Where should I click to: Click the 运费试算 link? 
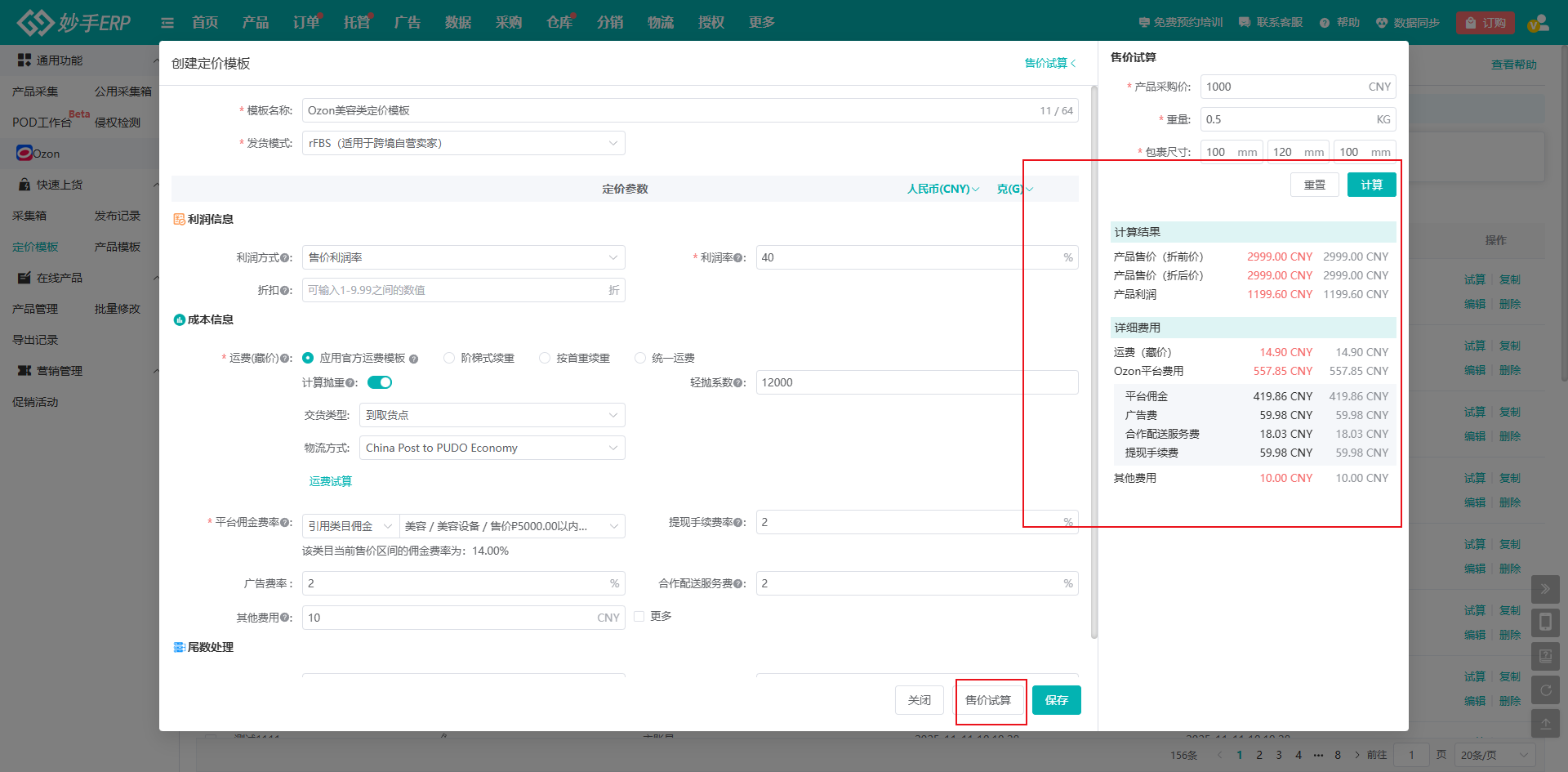coord(331,481)
